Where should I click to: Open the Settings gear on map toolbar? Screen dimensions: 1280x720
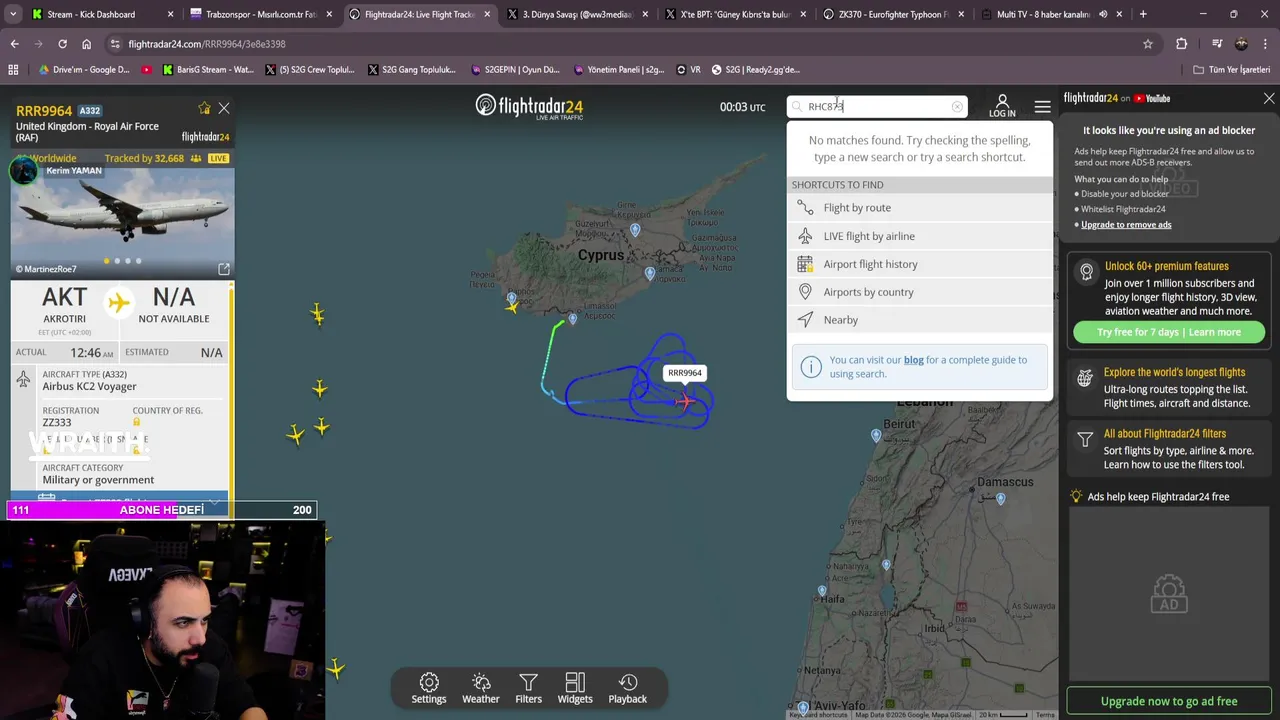click(429, 688)
